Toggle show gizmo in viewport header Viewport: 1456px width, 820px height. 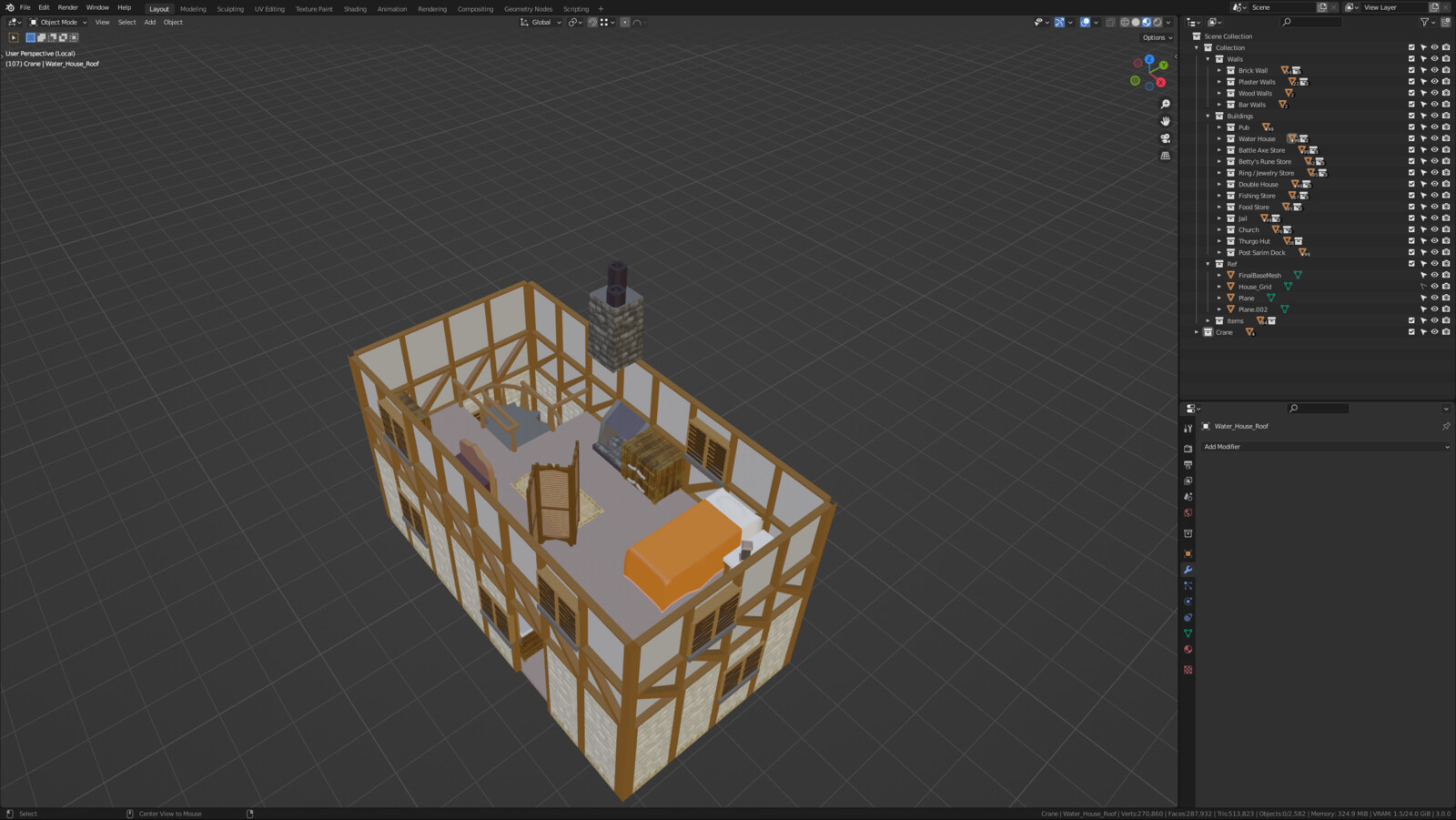coord(1059,22)
